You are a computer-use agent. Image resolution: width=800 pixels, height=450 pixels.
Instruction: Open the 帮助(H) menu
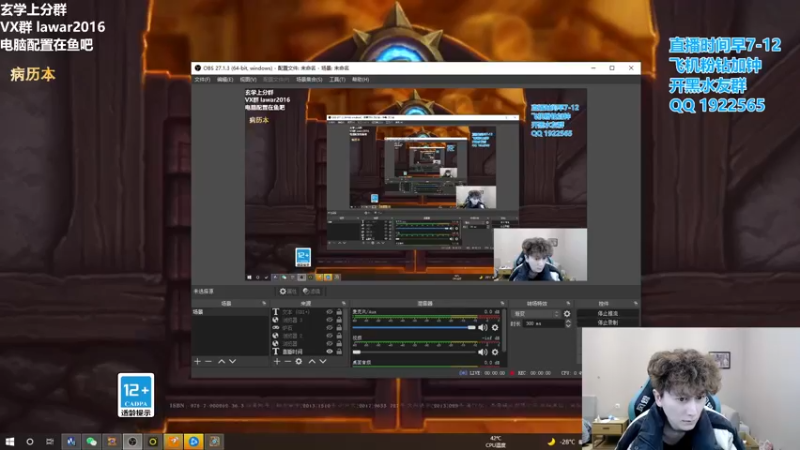[x=360, y=80]
